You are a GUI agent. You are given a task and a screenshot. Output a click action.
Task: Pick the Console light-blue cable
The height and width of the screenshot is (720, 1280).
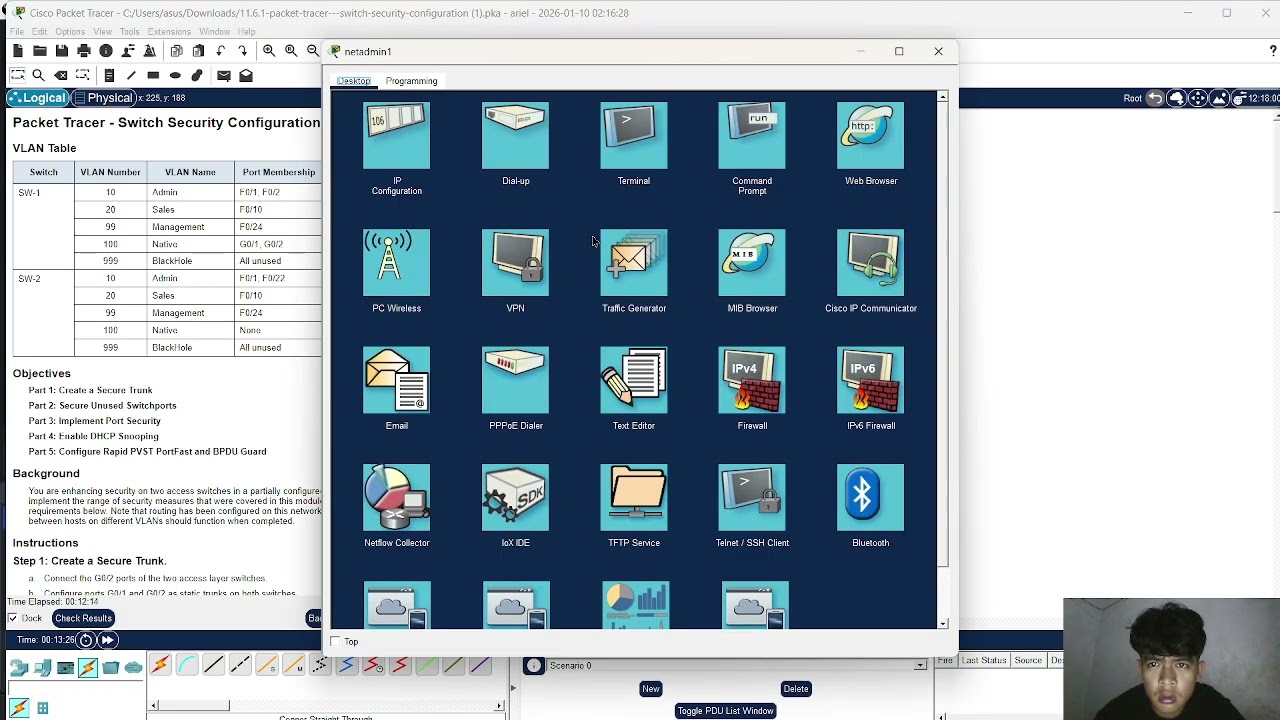click(187, 666)
